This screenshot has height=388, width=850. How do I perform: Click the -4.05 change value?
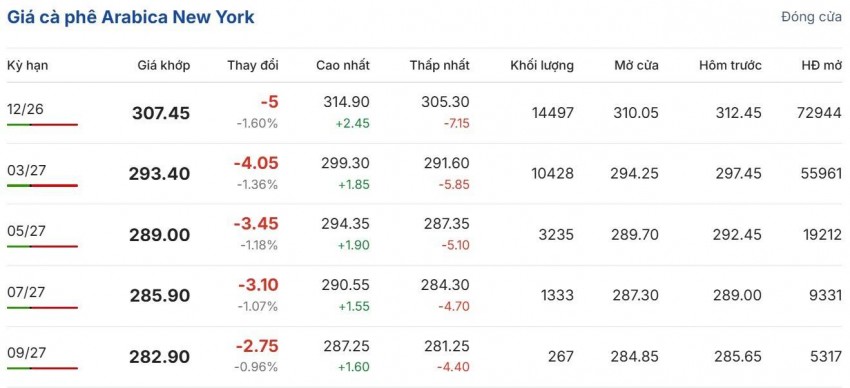256,163
